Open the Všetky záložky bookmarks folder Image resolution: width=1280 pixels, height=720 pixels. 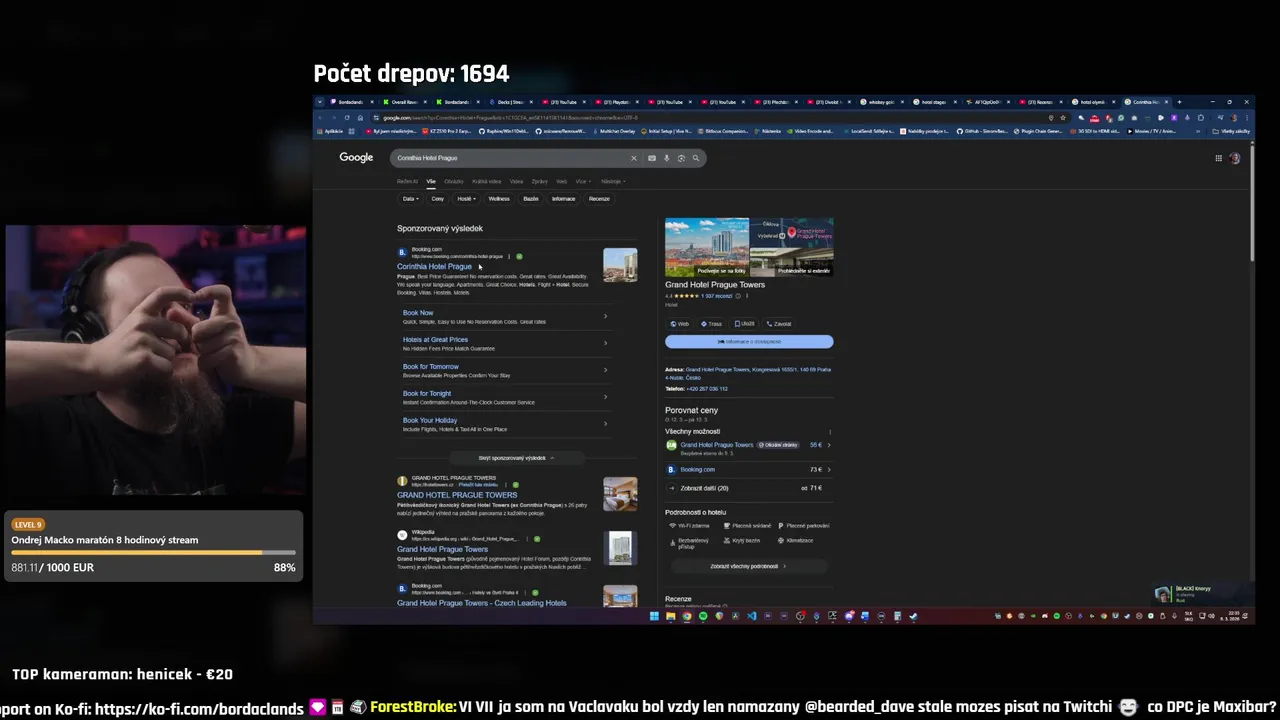point(1234,131)
